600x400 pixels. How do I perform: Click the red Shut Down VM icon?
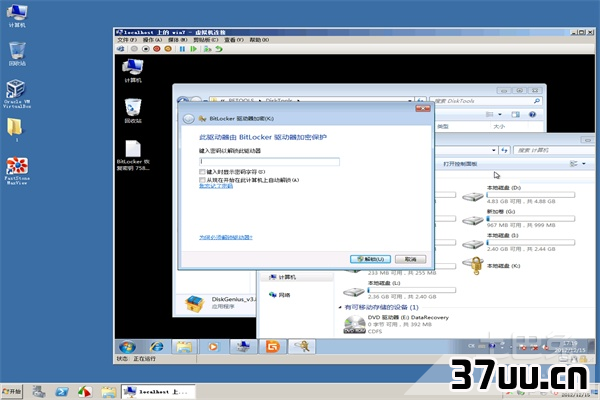point(157,49)
